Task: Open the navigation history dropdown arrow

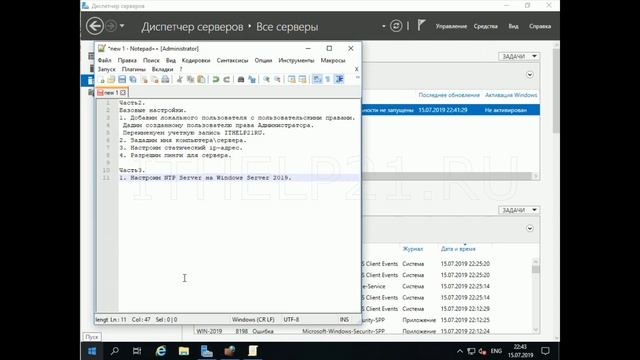Action: coord(122,26)
